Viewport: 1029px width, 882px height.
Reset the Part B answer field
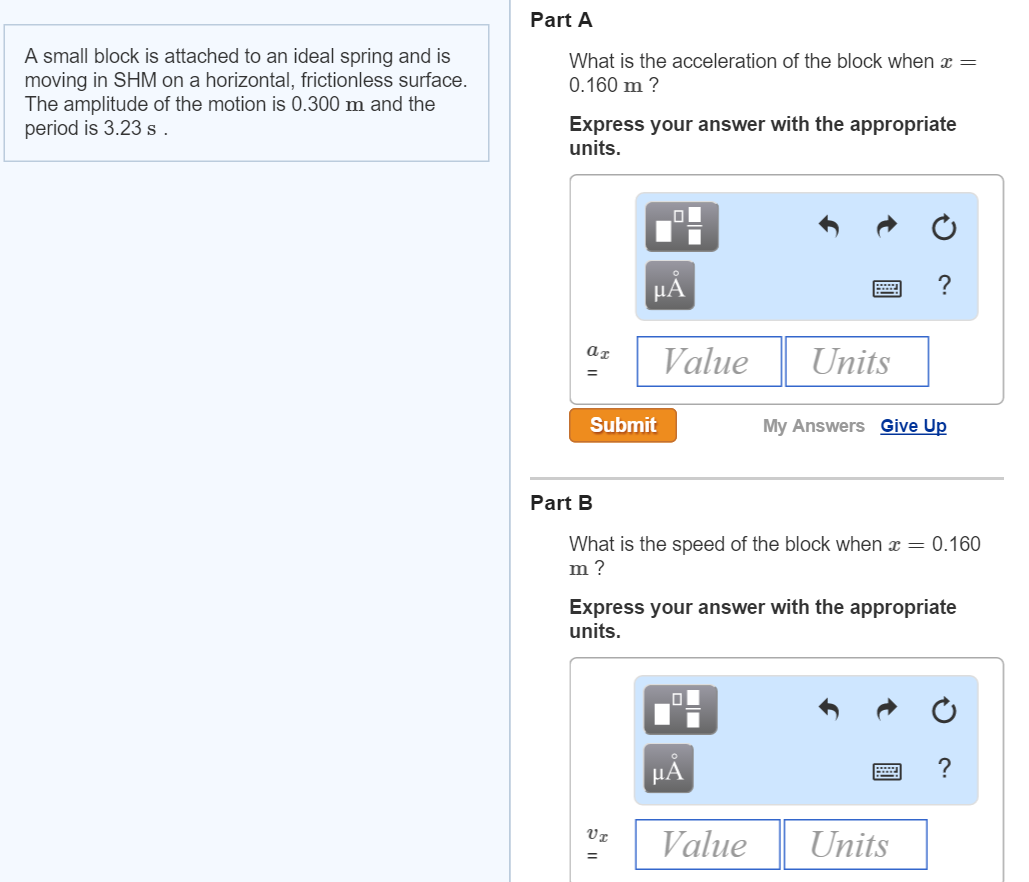(943, 712)
